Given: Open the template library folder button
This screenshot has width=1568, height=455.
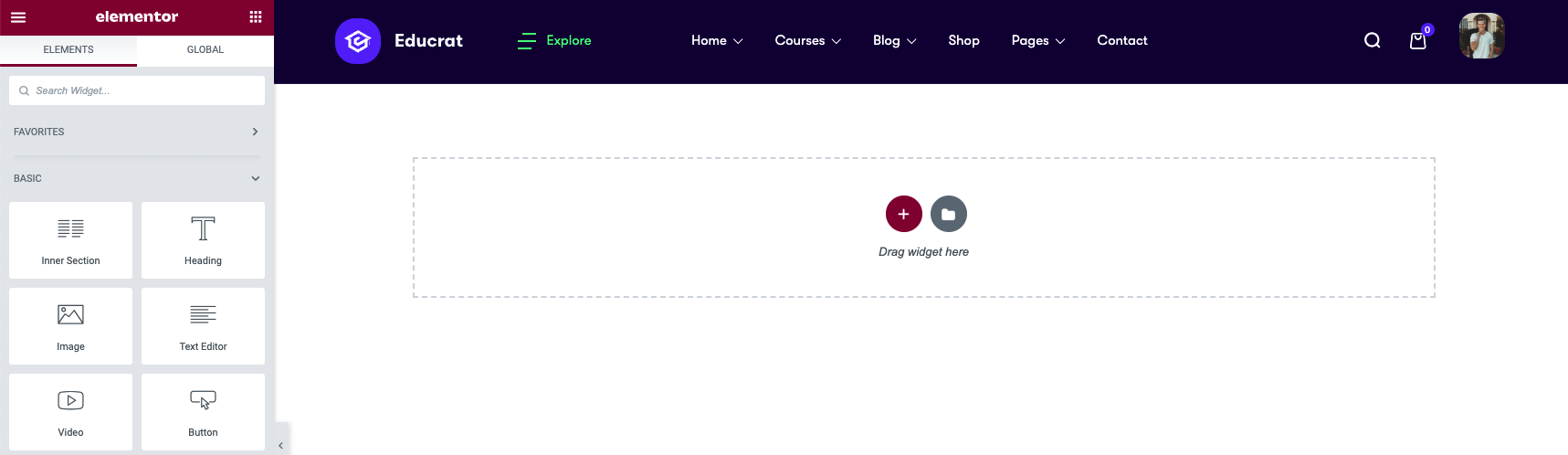Looking at the screenshot, I should click(948, 214).
